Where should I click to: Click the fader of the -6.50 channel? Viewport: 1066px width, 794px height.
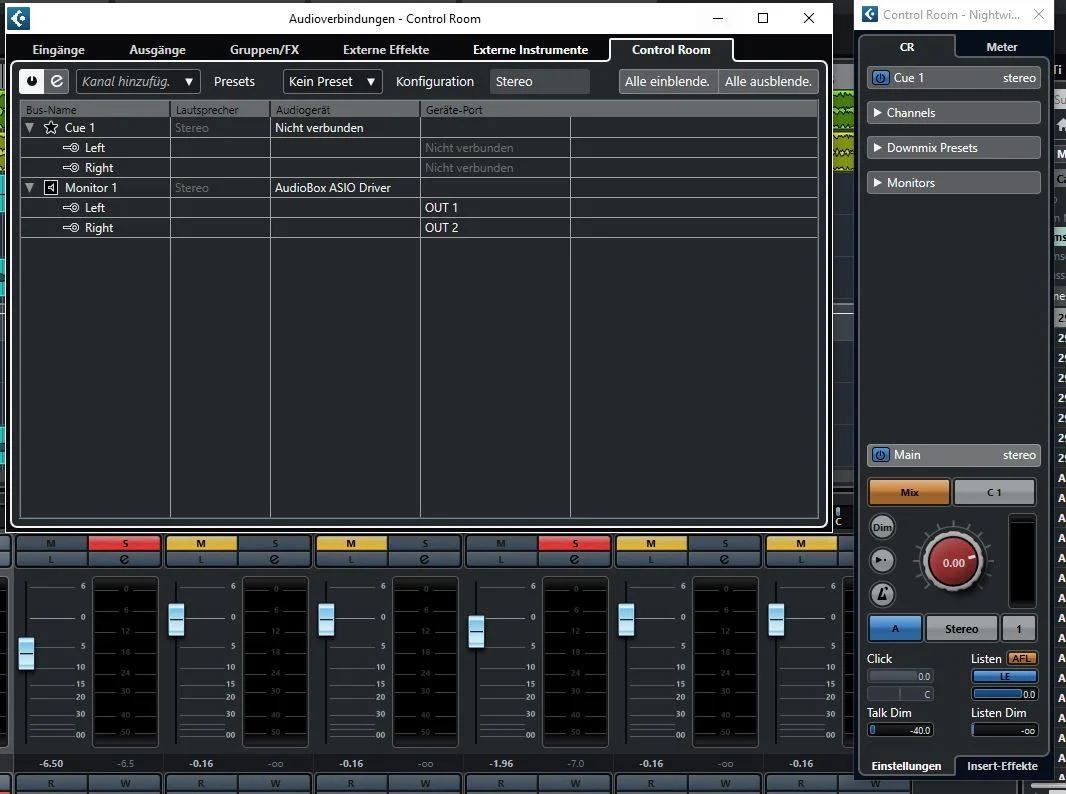[x=26, y=654]
